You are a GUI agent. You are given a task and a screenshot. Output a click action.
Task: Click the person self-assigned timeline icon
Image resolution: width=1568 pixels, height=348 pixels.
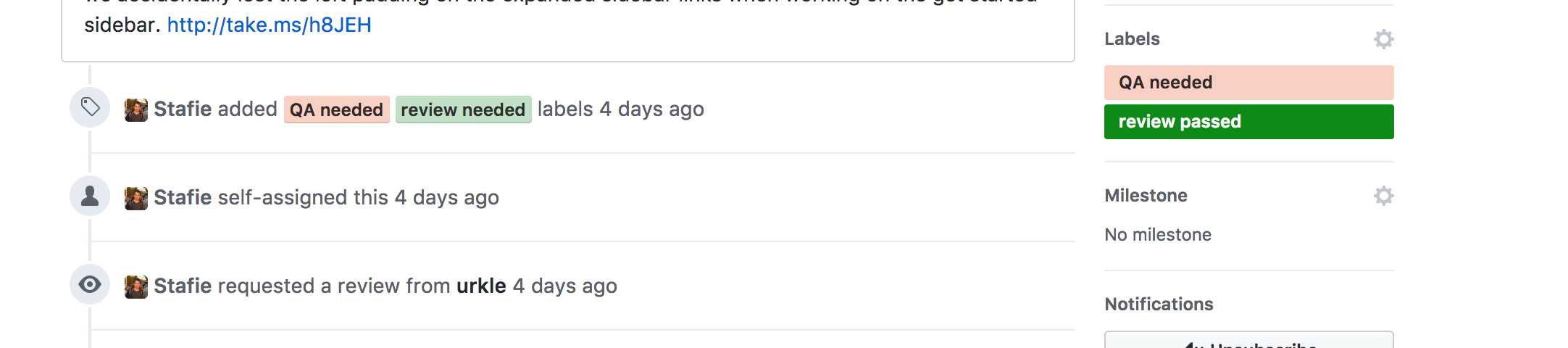(90, 196)
